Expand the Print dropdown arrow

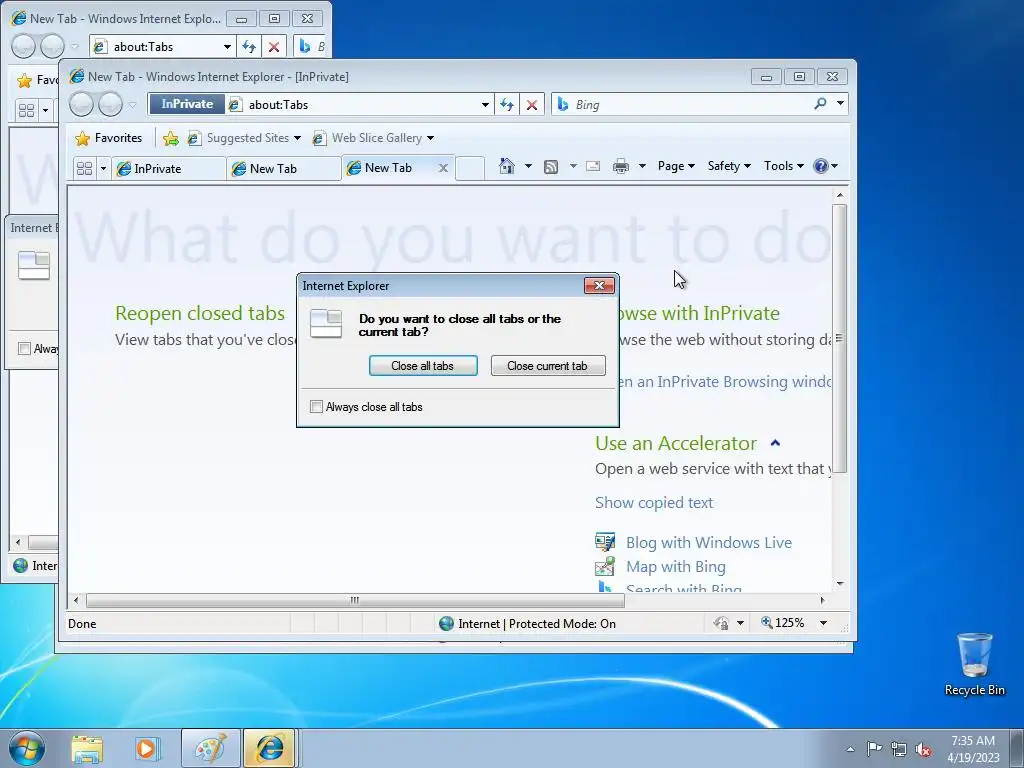(642, 166)
